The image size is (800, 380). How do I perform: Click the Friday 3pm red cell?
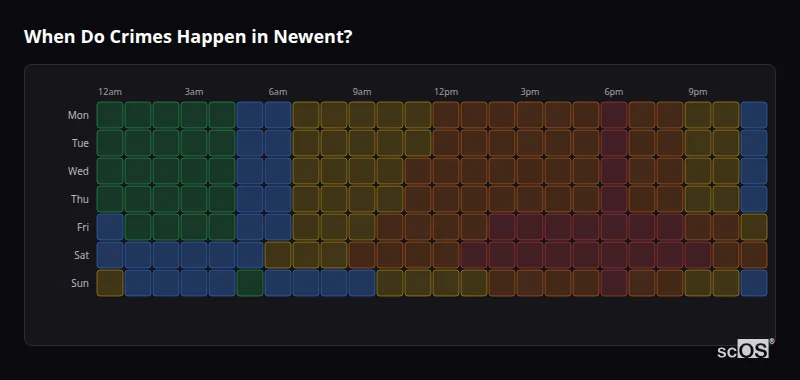point(530,227)
